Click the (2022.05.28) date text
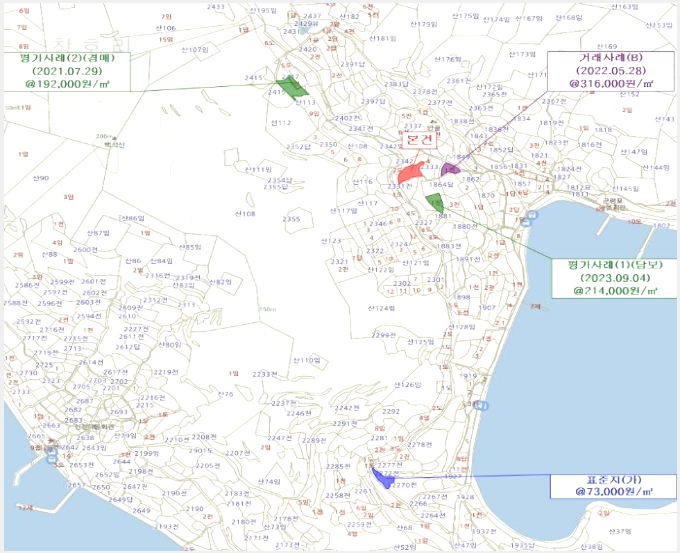The image size is (680, 553). tap(611, 70)
